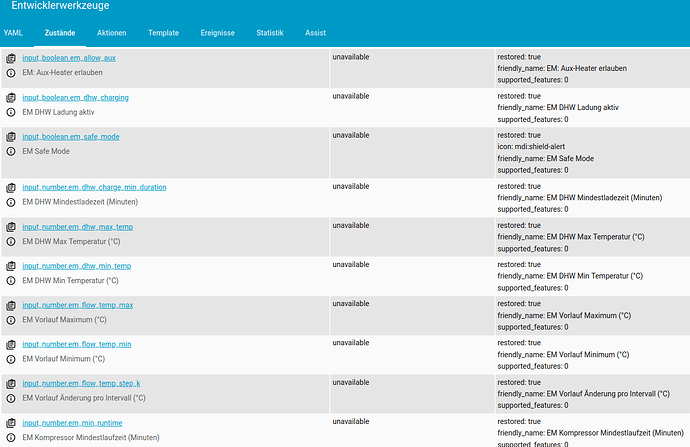
Task: Show info for EM DHW Min Temperatur (°C)
Action: (x=11, y=280)
